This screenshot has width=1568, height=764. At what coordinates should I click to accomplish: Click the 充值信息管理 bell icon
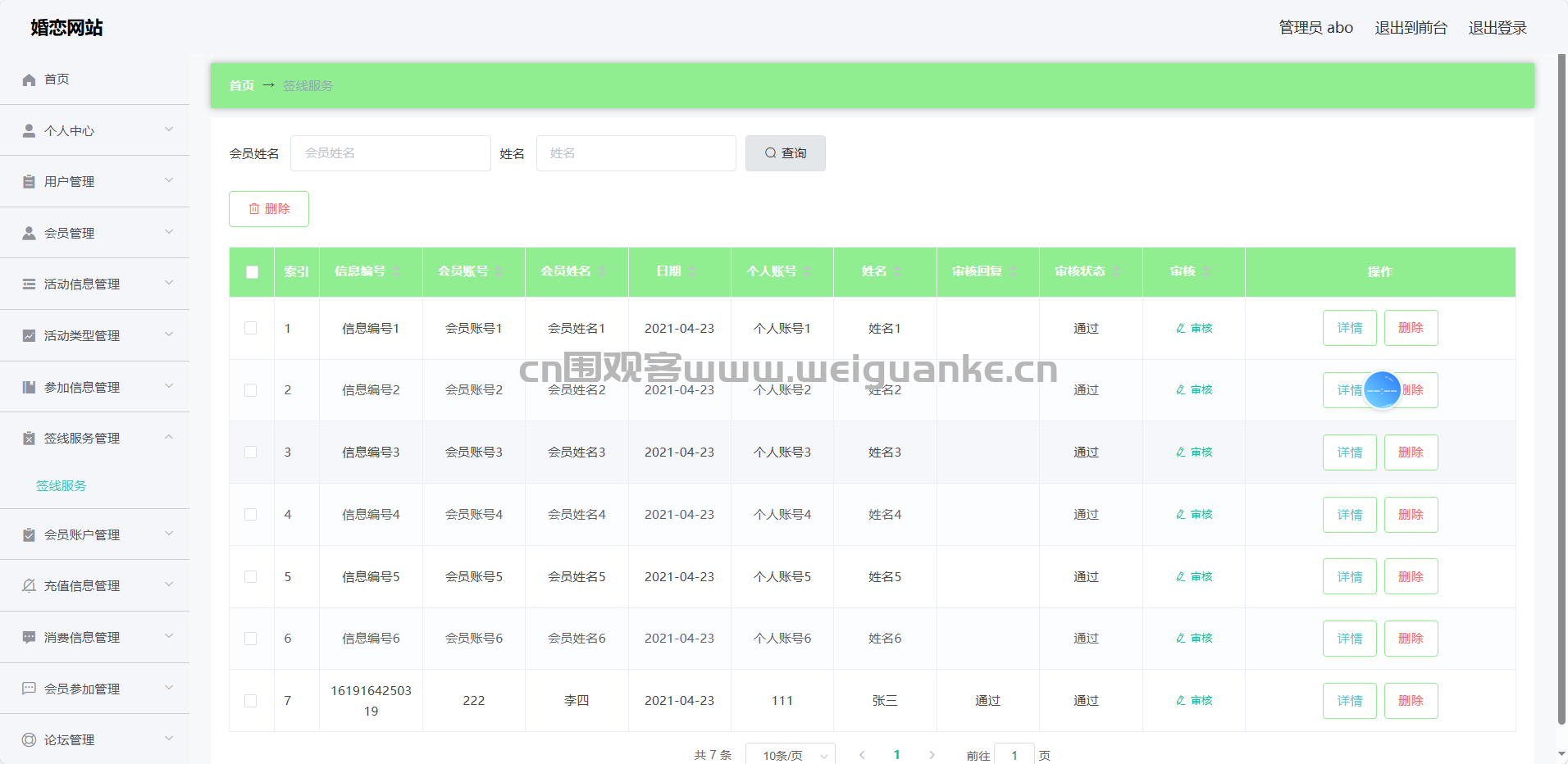[x=29, y=585]
